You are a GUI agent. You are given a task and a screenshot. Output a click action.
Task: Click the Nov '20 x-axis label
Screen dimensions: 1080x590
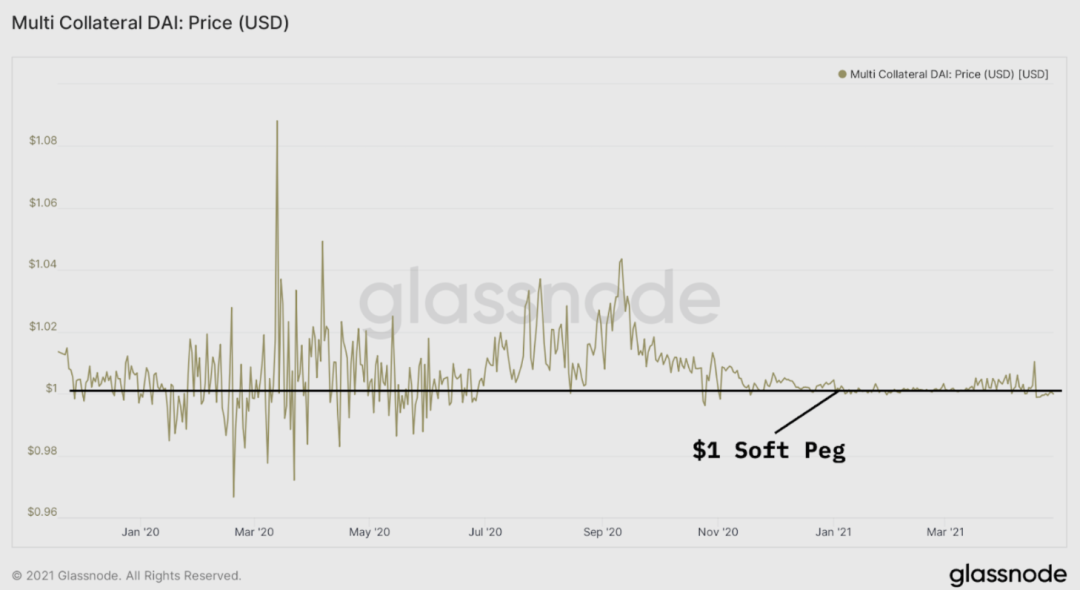[718, 531]
